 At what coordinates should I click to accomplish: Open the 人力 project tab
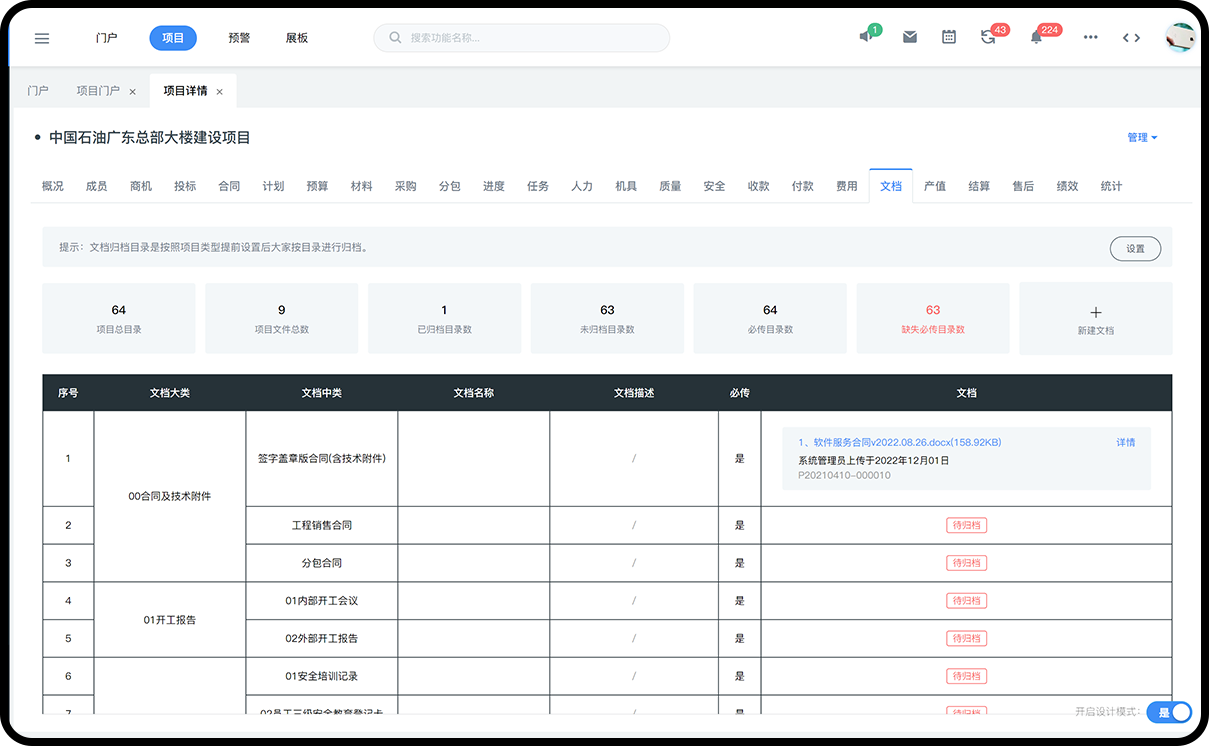(x=582, y=186)
